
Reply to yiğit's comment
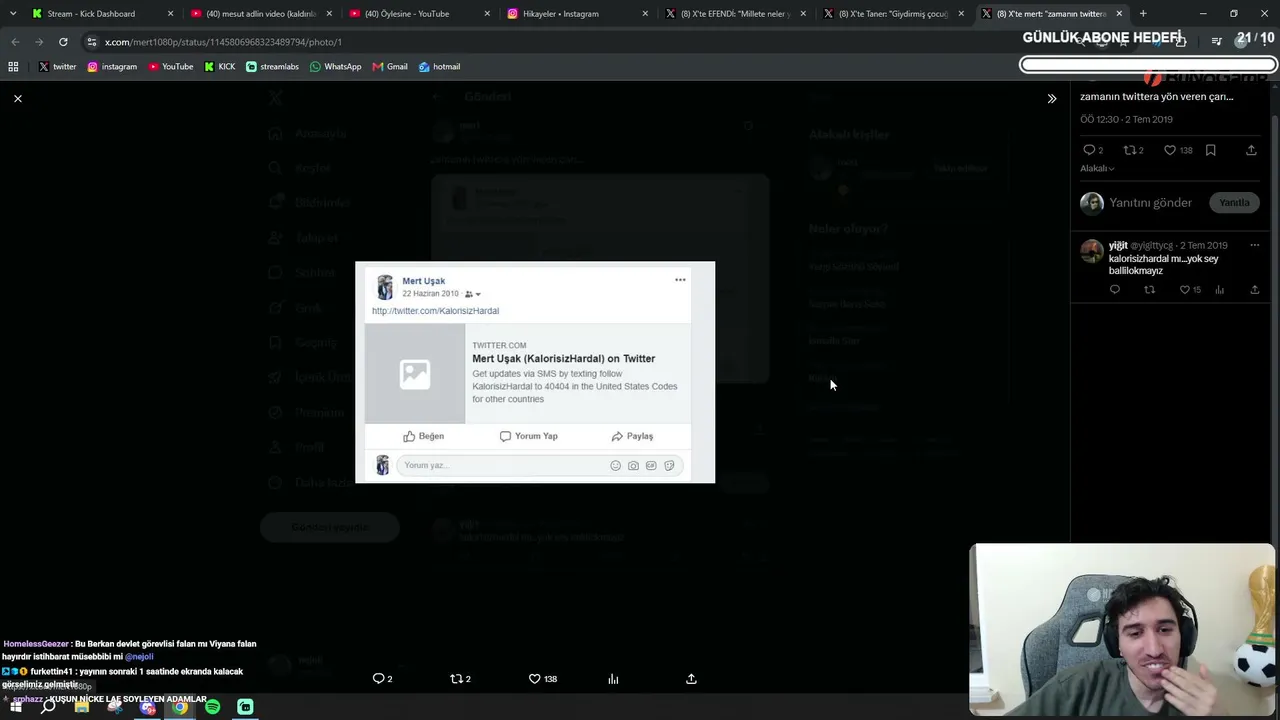click(1115, 290)
